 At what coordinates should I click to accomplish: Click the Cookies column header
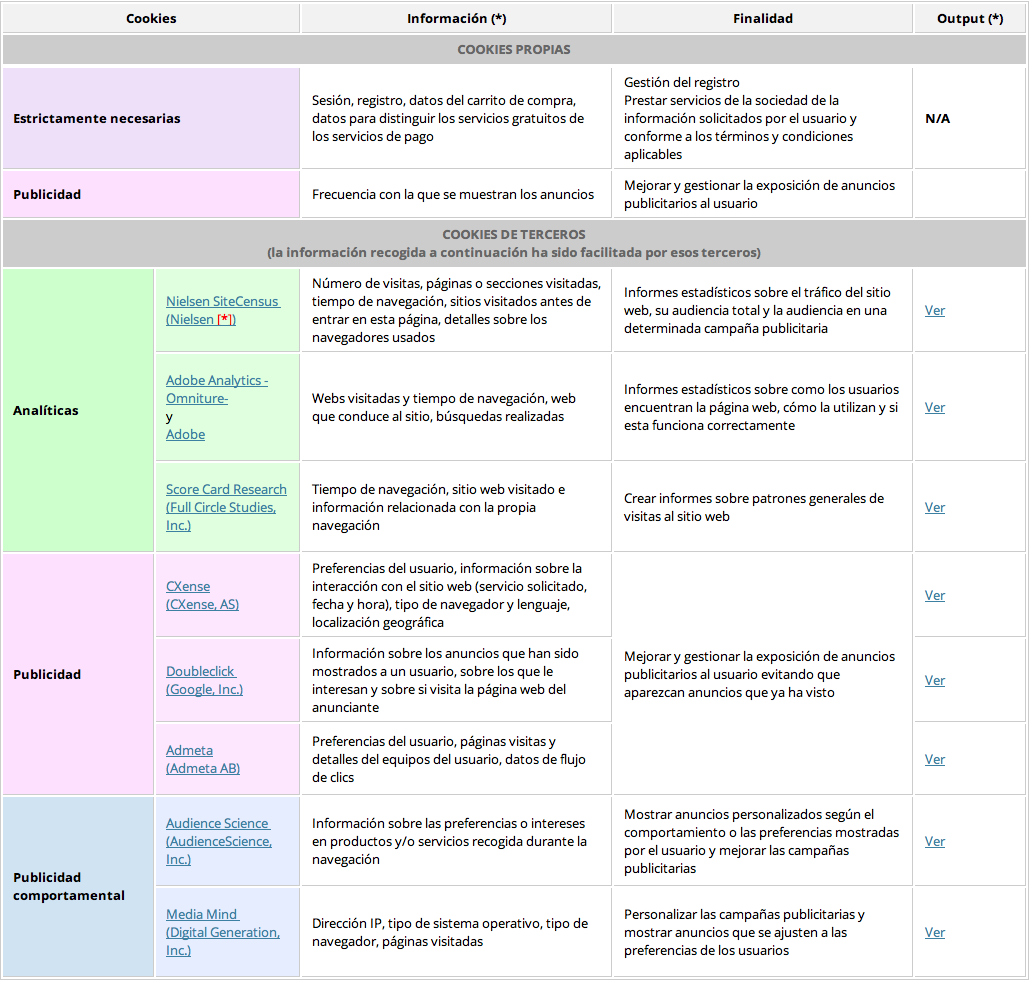[x=151, y=18]
